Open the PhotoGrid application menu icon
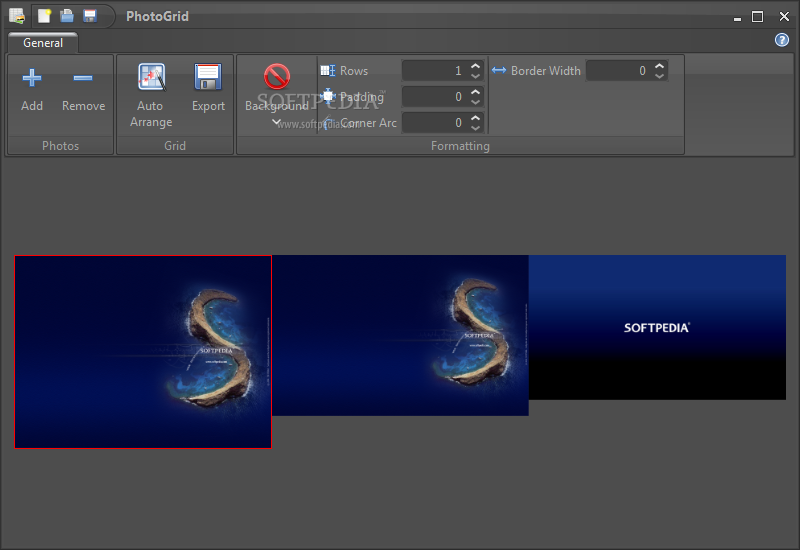Image resolution: width=800 pixels, height=550 pixels. [x=17, y=16]
